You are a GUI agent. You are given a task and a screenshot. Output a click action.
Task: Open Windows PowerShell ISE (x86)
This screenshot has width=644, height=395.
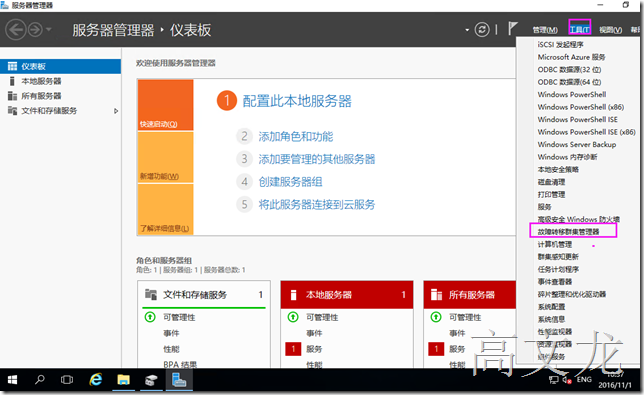pos(586,132)
